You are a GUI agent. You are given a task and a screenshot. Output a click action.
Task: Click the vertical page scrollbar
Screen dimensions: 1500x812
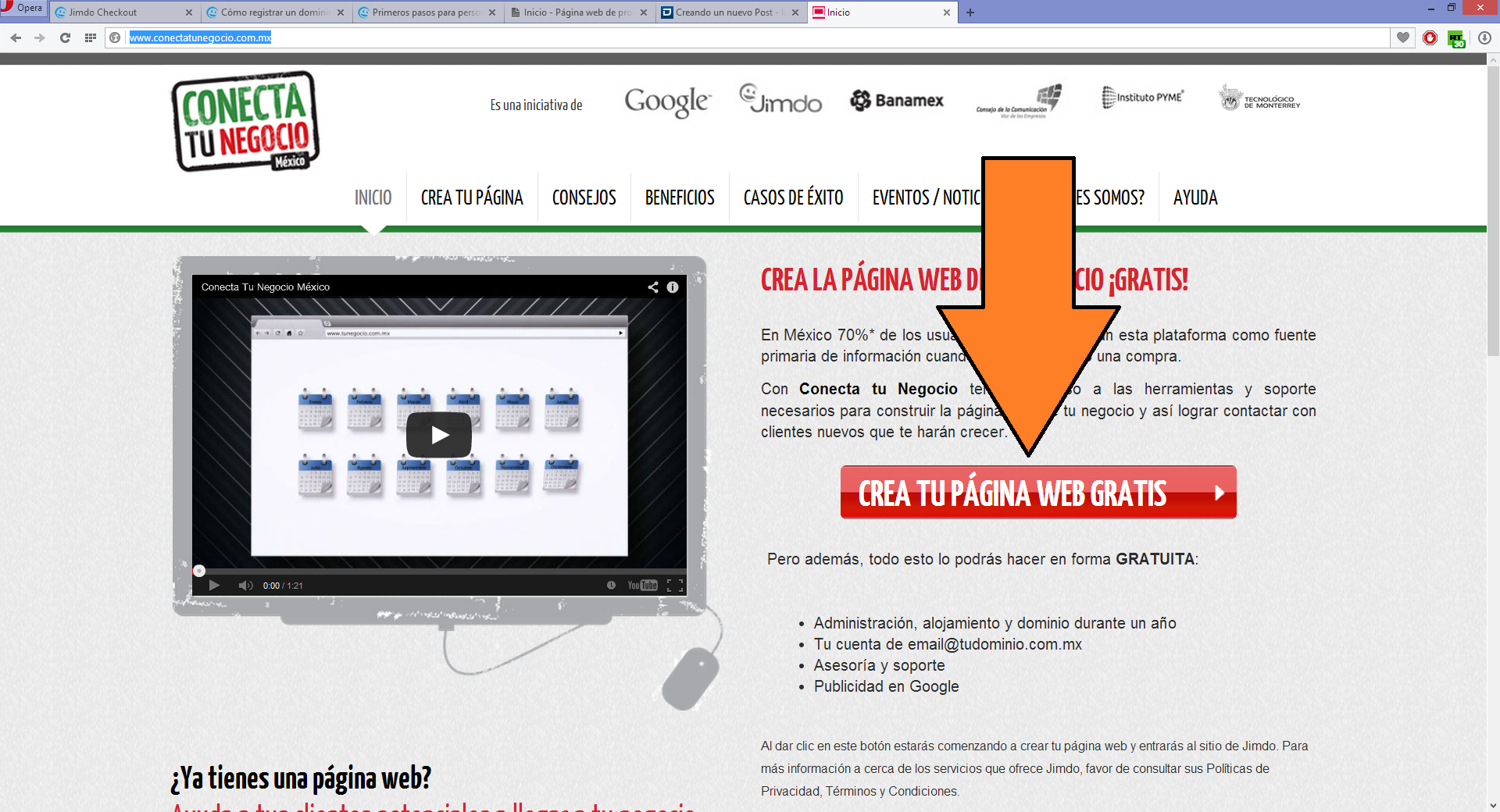coord(1493,211)
